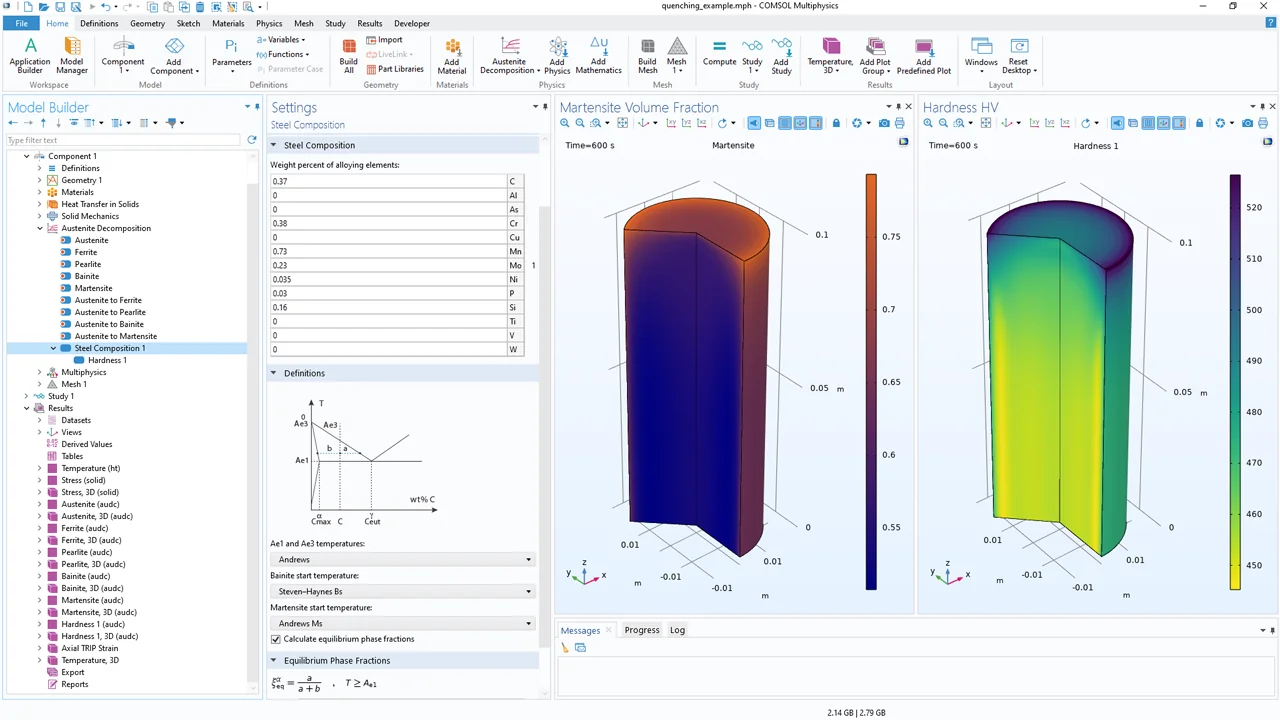Click the carbon (C) weight percent field

(388, 181)
